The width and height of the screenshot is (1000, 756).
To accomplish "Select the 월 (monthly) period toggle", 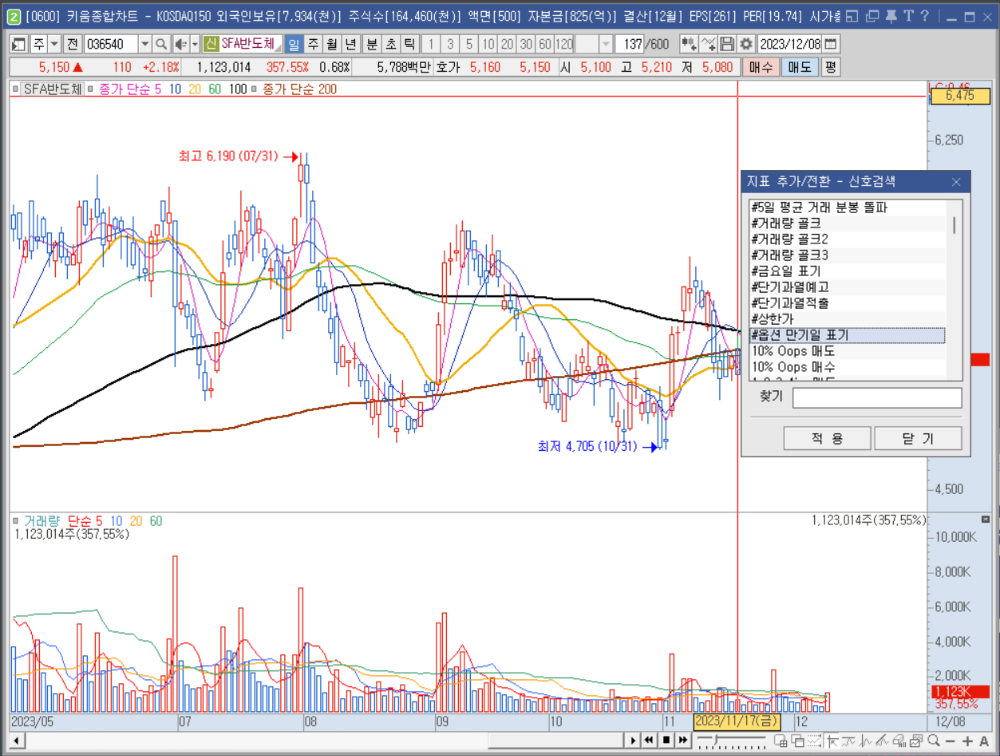I will [332, 44].
